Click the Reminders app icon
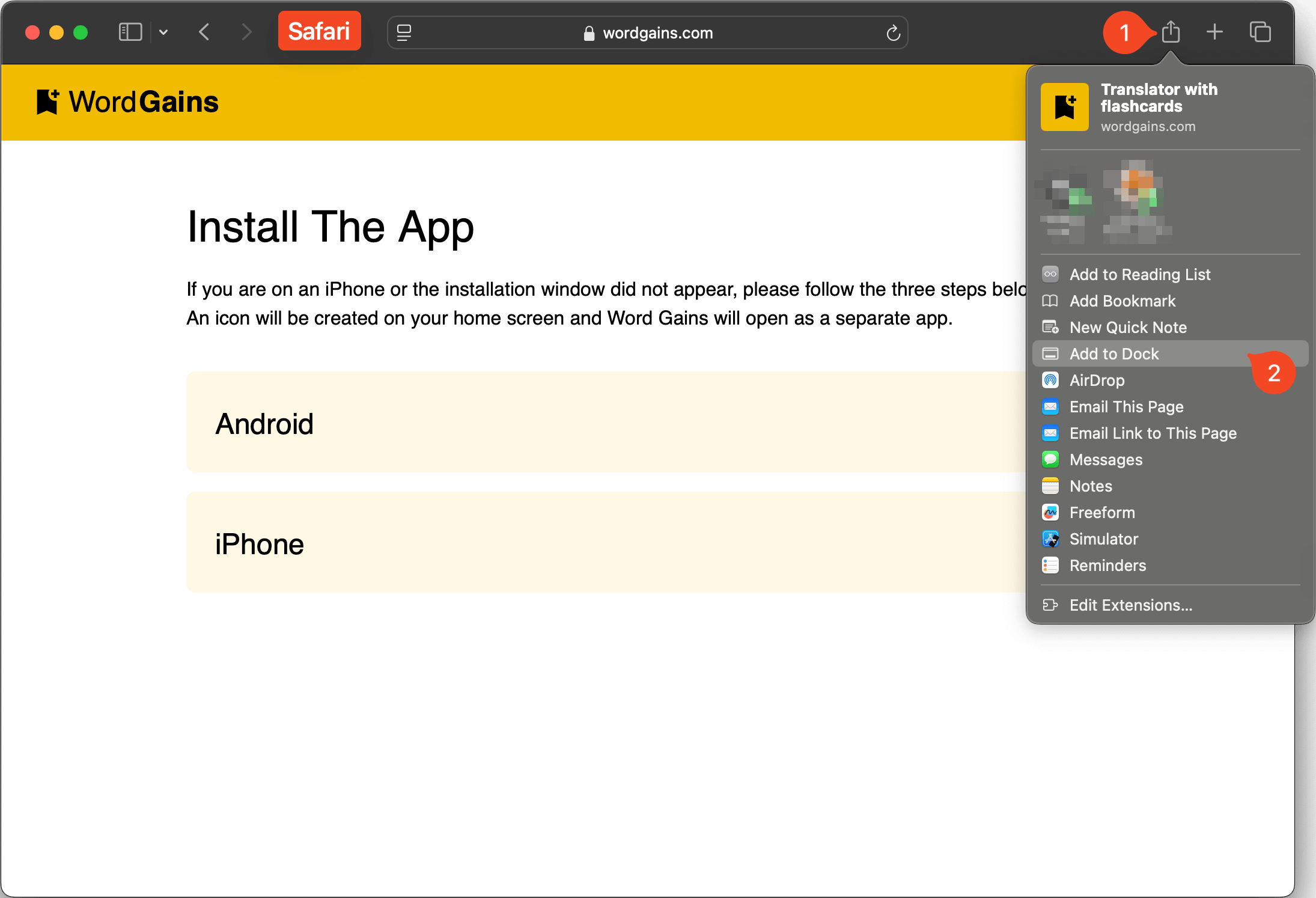Image resolution: width=1316 pixels, height=898 pixels. [x=1050, y=565]
